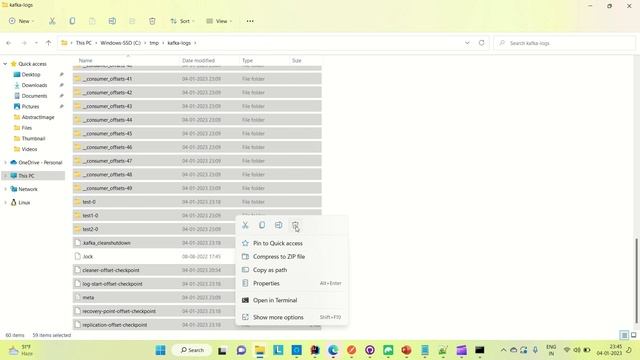Image resolution: width=640 pixels, height=360 pixels.
Task: Click the tmp breadcrumb
Action: [x=154, y=43]
